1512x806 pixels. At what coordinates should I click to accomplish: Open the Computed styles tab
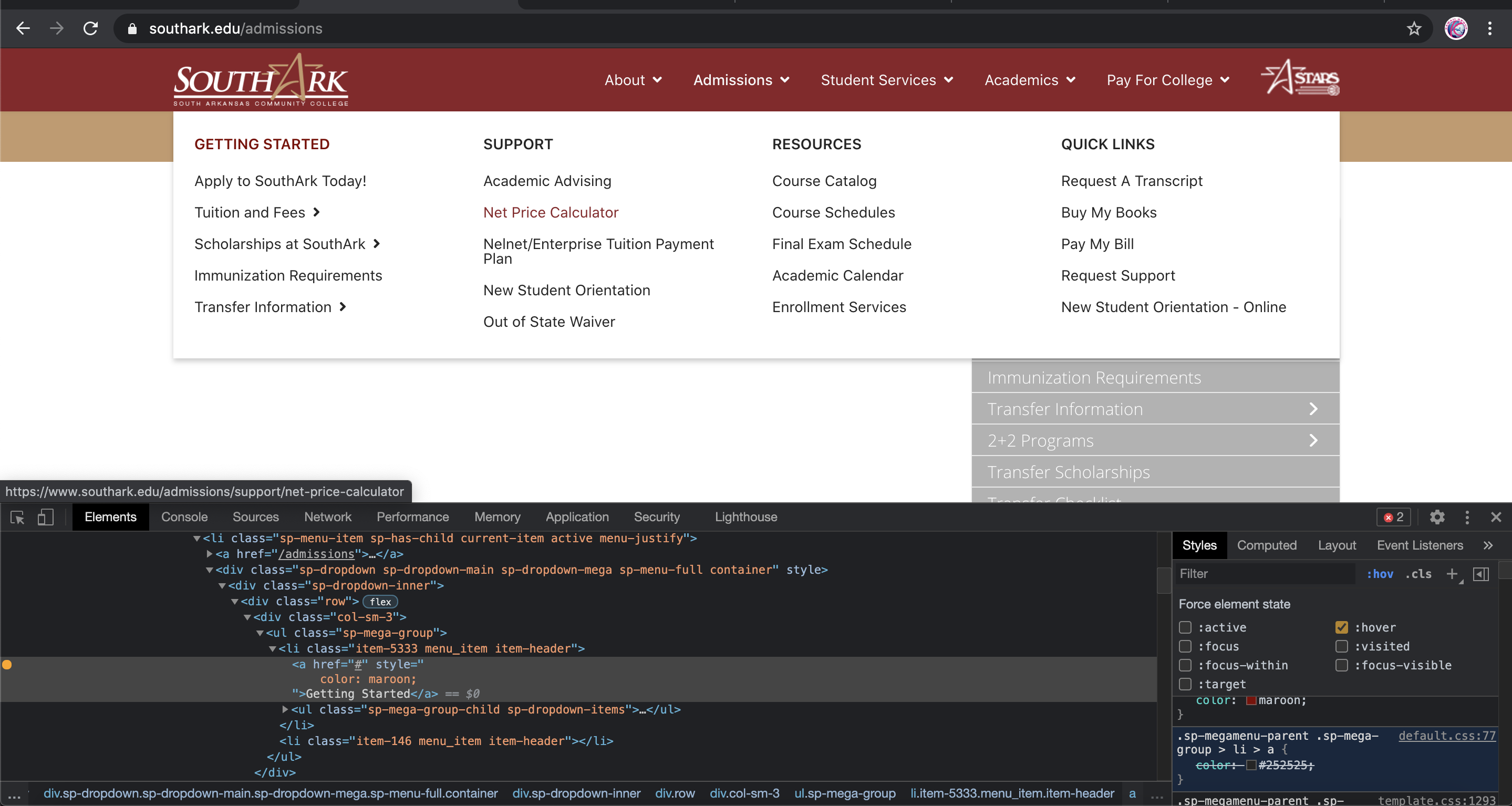1267,545
